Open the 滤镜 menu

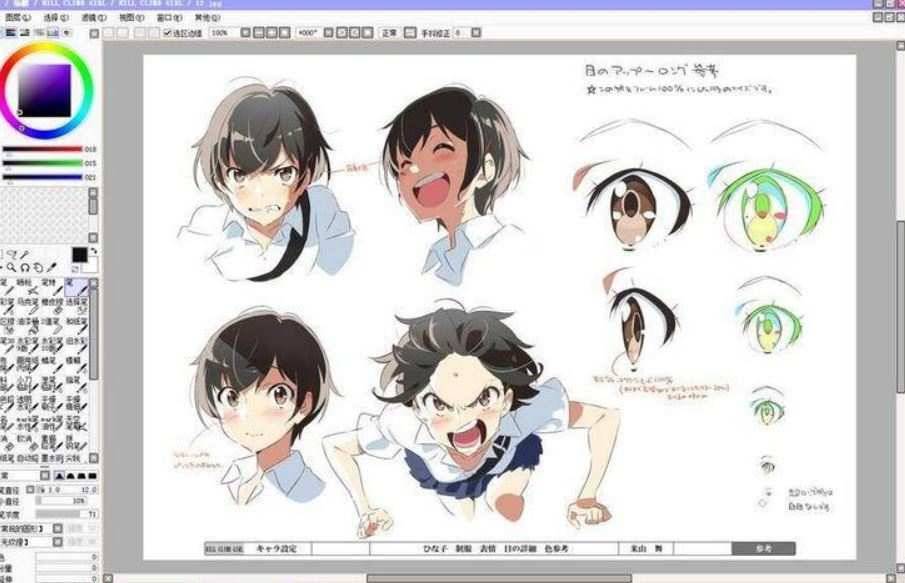point(93,18)
